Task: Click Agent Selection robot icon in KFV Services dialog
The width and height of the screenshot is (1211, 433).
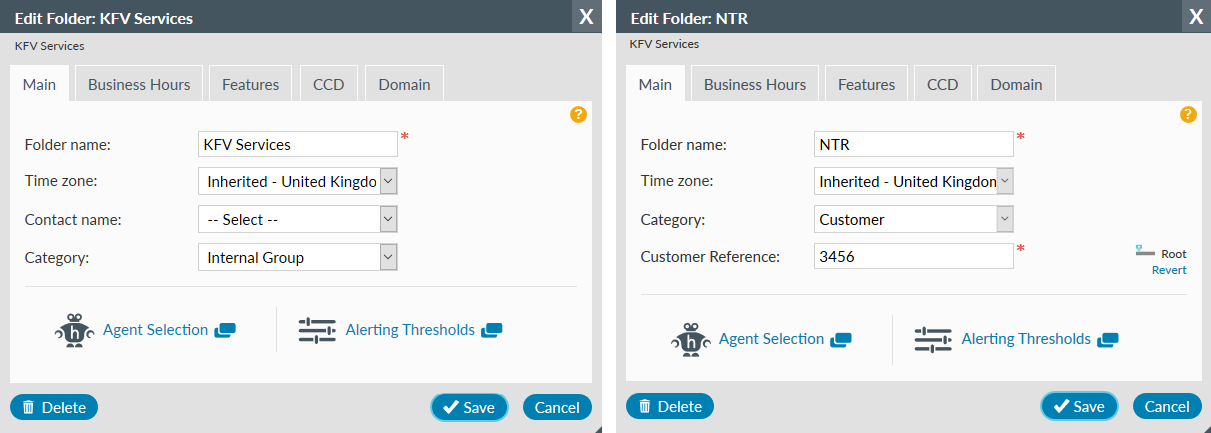Action: coord(73,330)
